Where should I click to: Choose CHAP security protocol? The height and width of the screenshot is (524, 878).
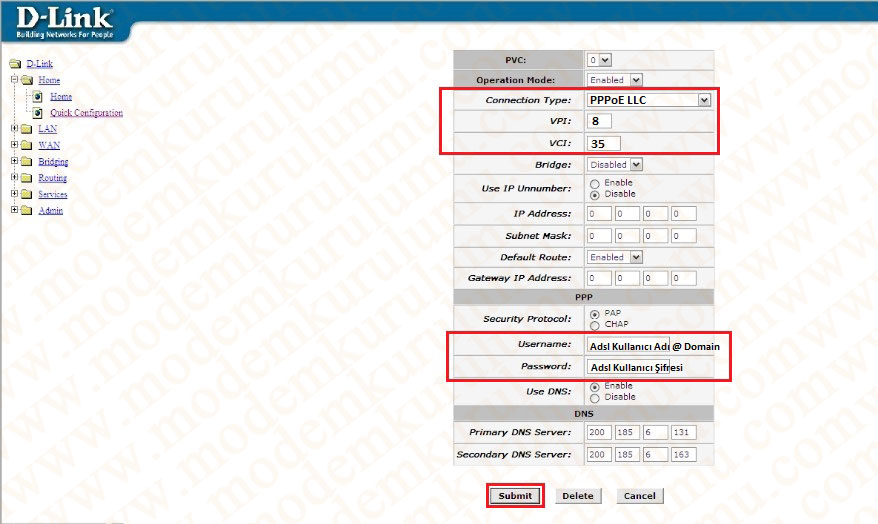pos(595,325)
